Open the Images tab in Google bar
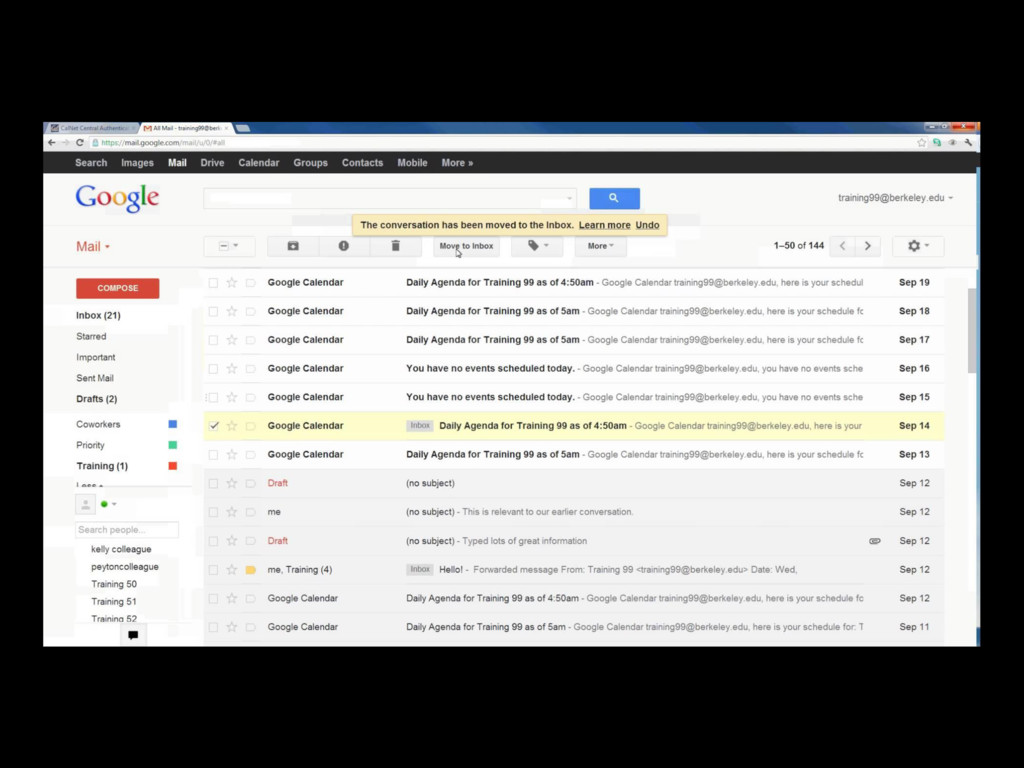This screenshot has height=768, width=1024. [137, 163]
